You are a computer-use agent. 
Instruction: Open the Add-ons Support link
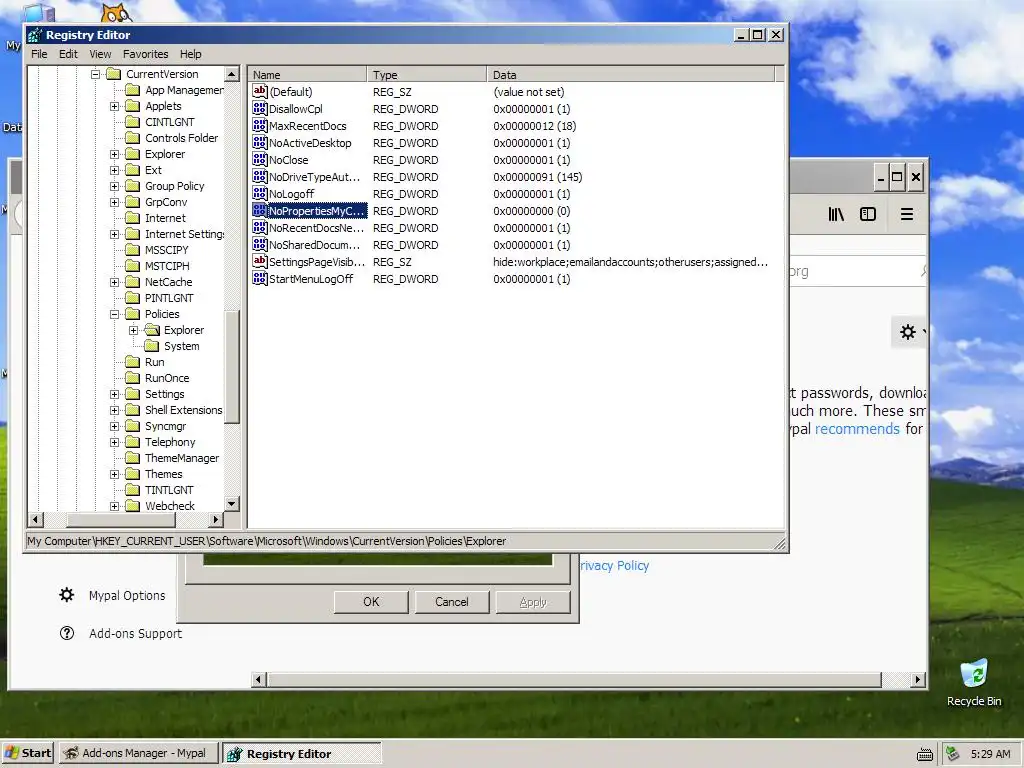coord(135,633)
